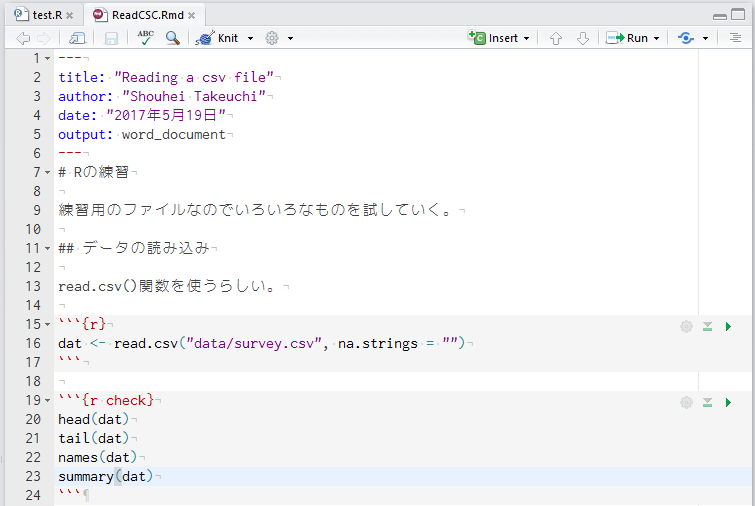Expand the Run dropdown menu
The image size is (755, 506).
coord(656,38)
